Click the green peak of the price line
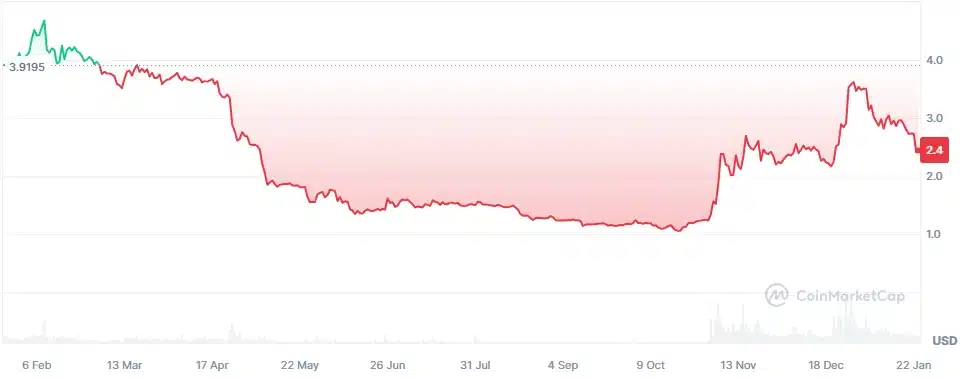This screenshot has width=961, height=379. click(44, 21)
